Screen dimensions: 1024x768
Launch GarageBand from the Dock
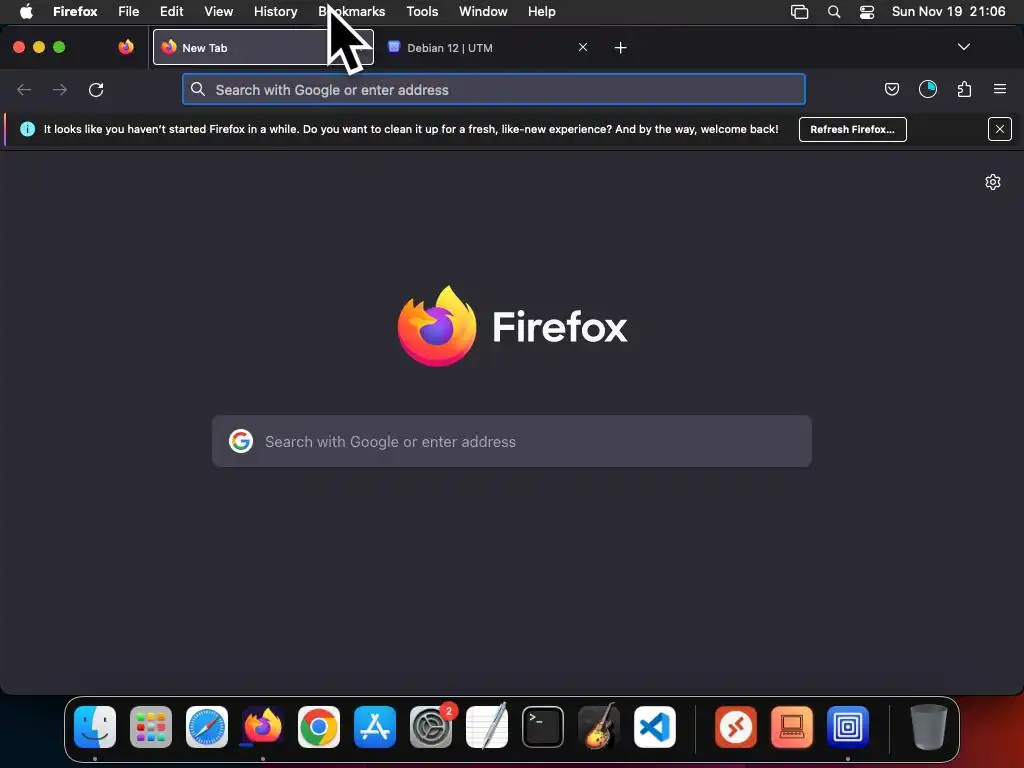pos(599,726)
